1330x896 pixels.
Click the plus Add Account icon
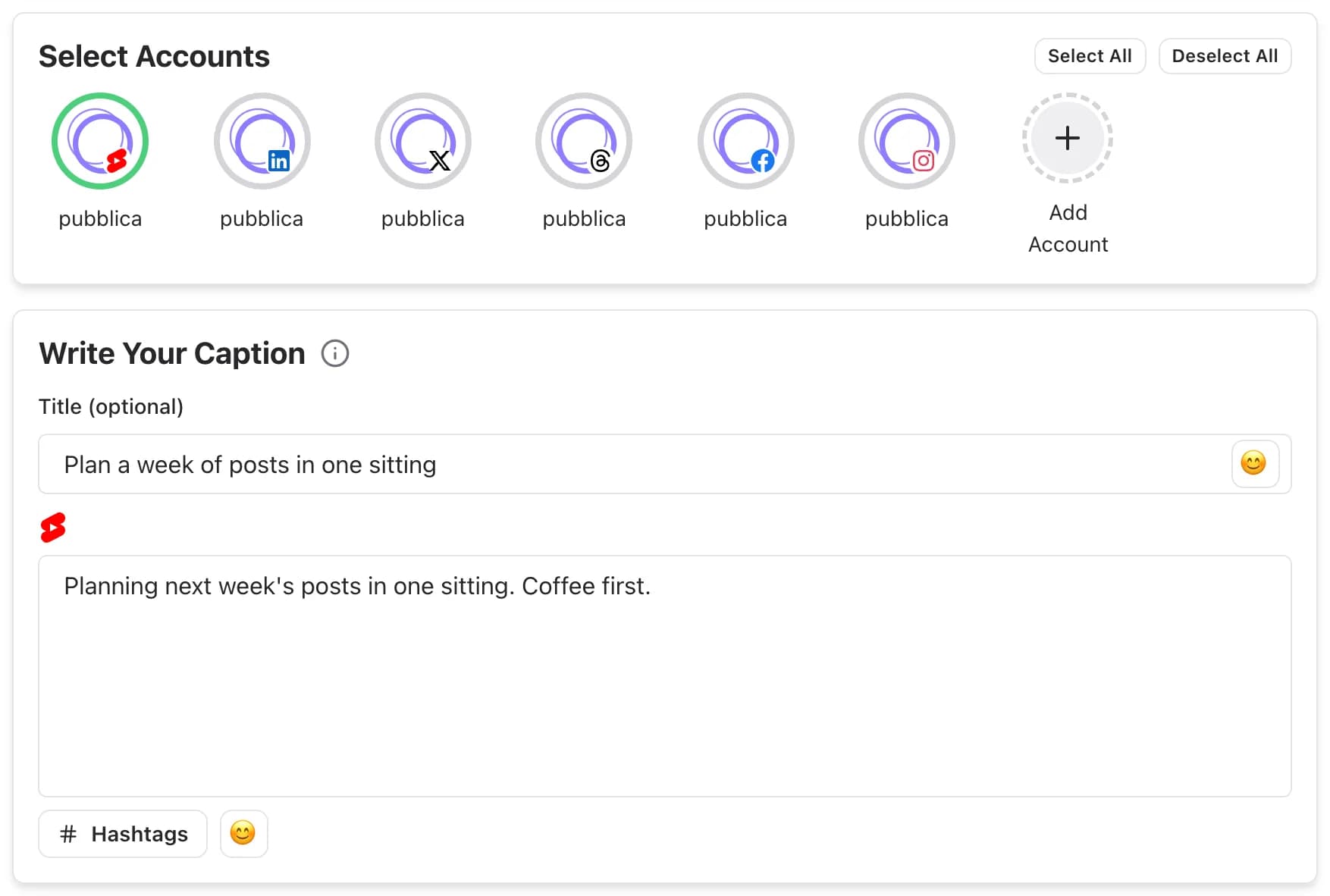pos(1068,138)
